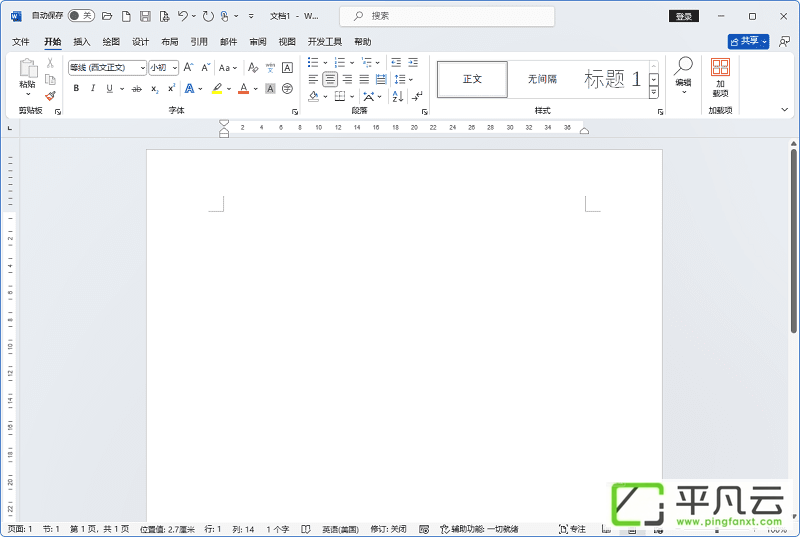
Task: Click the enclosed character (字) icon
Action: pos(287,89)
